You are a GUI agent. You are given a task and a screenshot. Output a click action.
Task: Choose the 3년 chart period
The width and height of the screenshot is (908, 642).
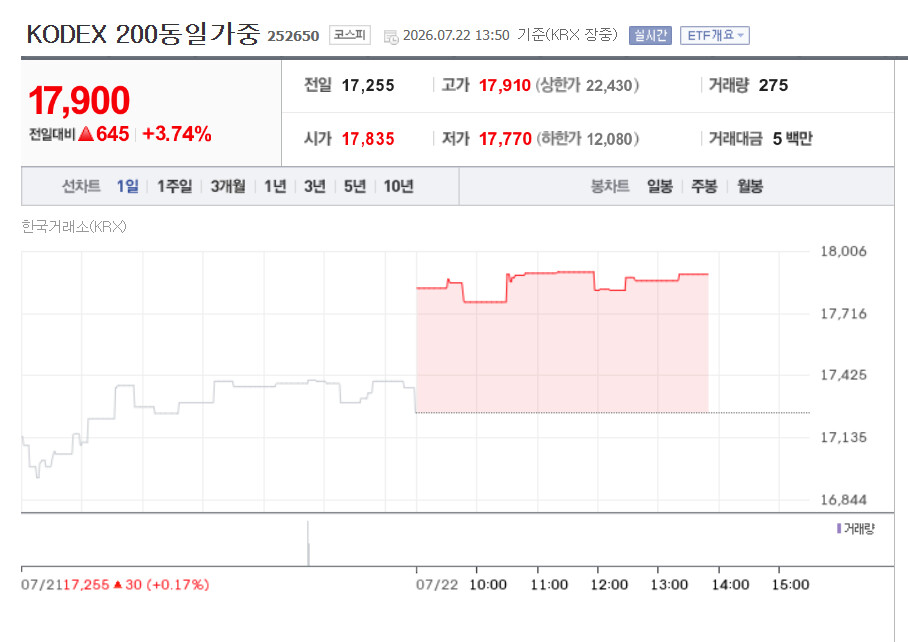pyautogui.click(x=315, y=186)
